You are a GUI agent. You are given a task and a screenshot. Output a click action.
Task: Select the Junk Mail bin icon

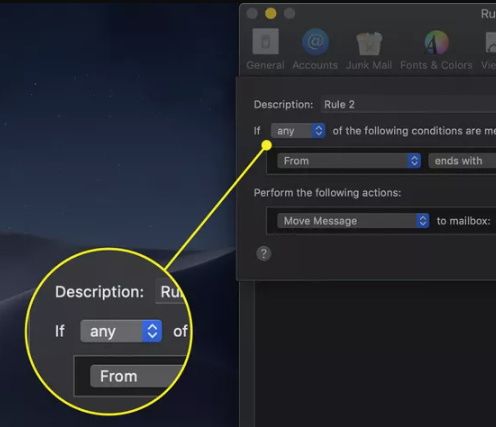coord(369,43)
